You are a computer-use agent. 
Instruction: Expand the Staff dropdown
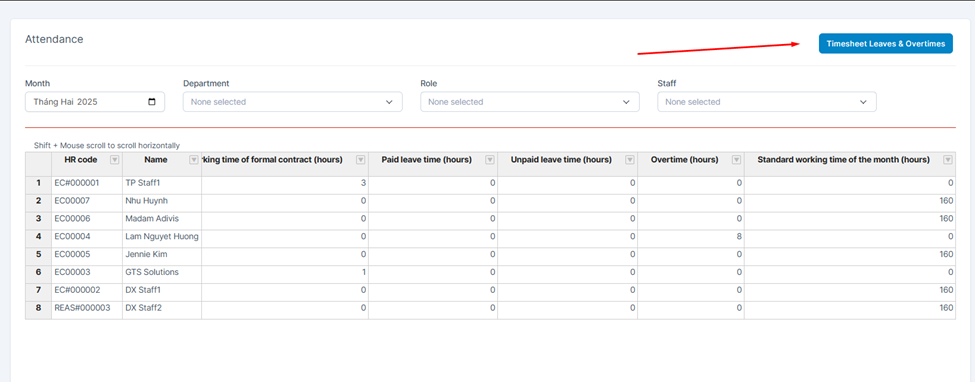(767, 102)
